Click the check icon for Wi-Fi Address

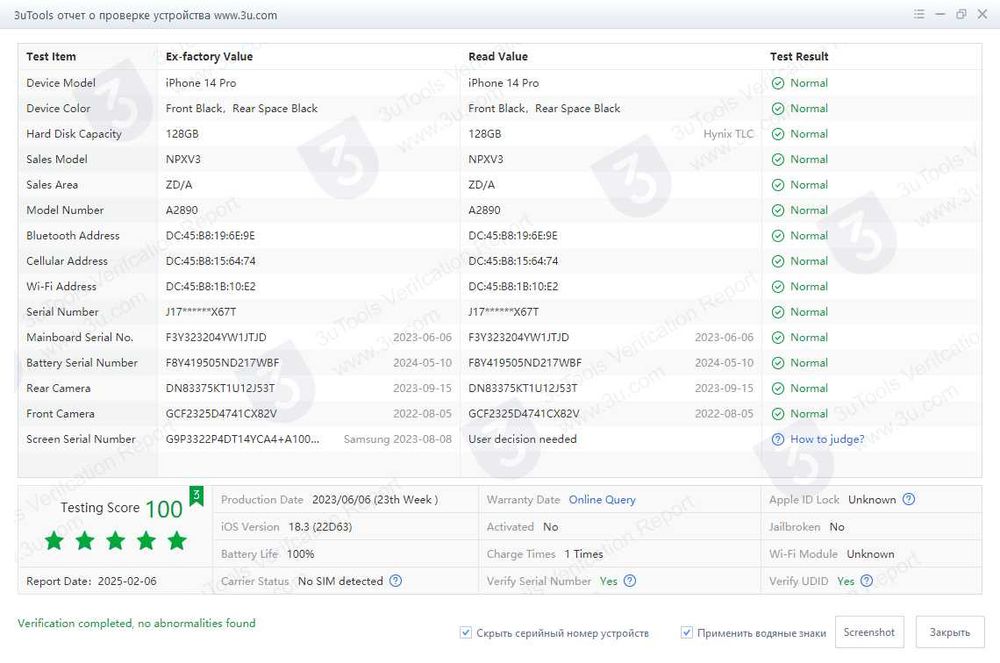[778, 287]
